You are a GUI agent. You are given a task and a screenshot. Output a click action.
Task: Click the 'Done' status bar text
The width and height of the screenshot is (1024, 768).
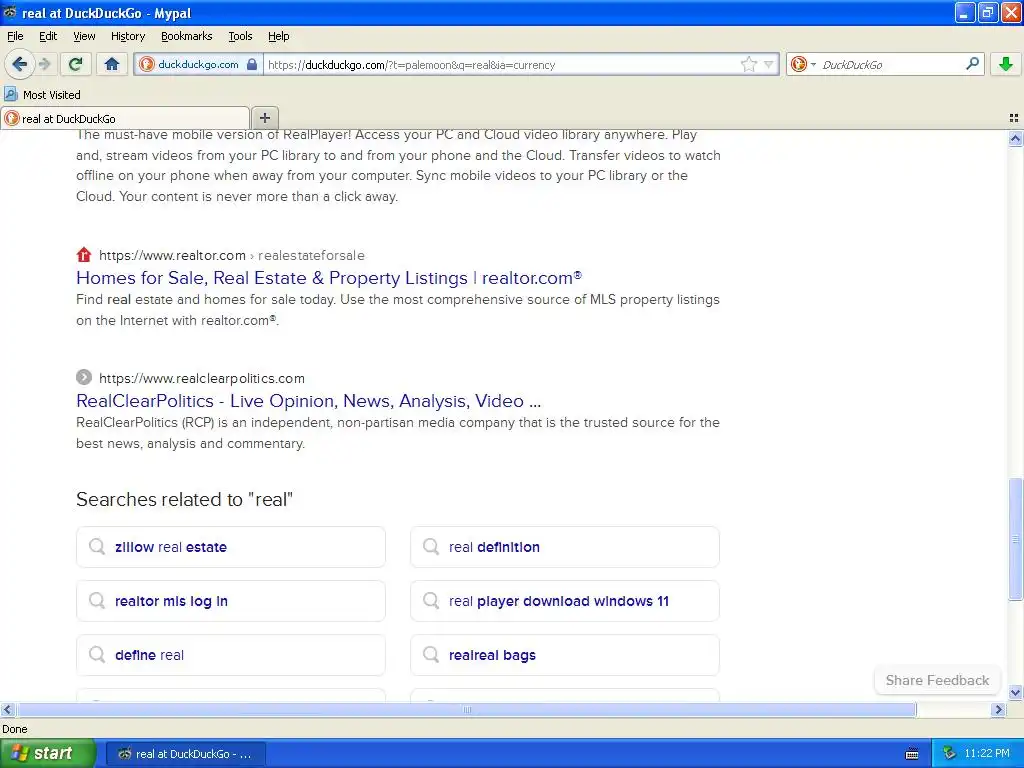[x=14, y=729]
